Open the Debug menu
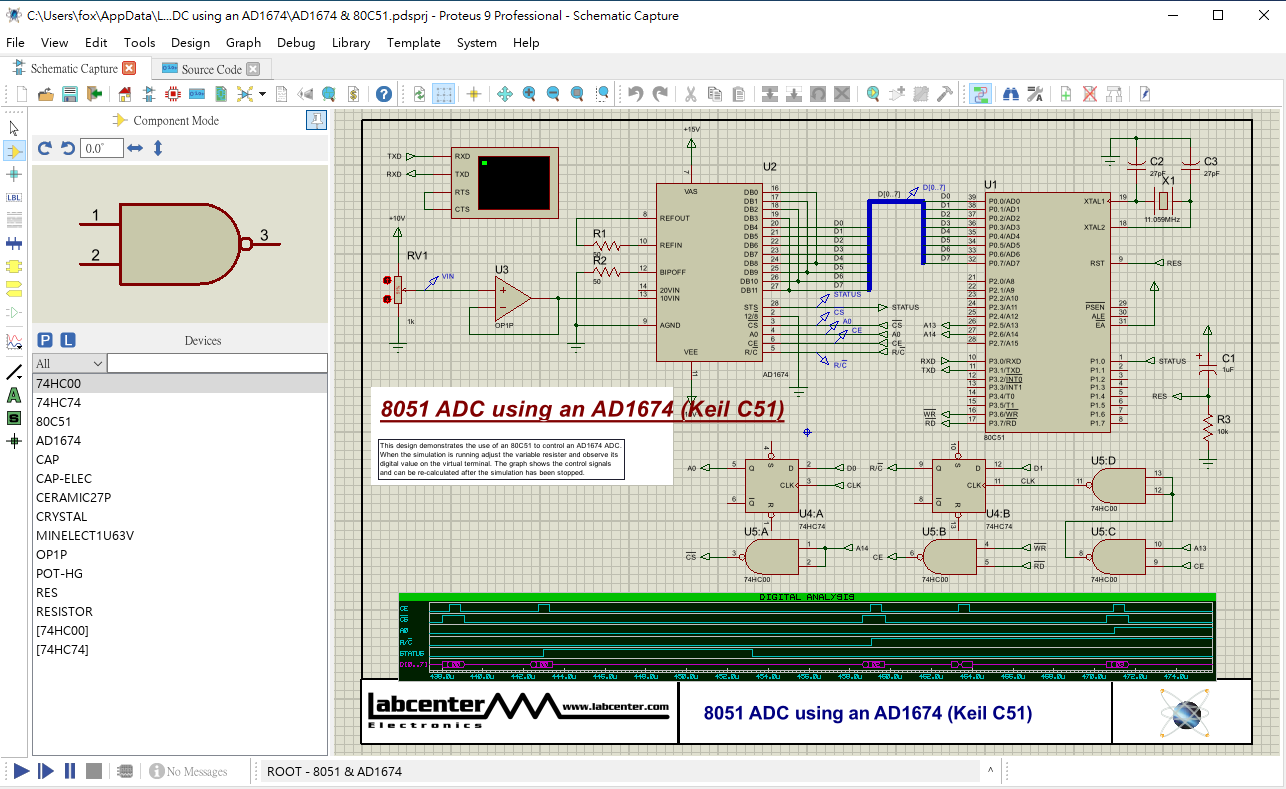This screenshot has height=789, width=1286. coord(296,43)
